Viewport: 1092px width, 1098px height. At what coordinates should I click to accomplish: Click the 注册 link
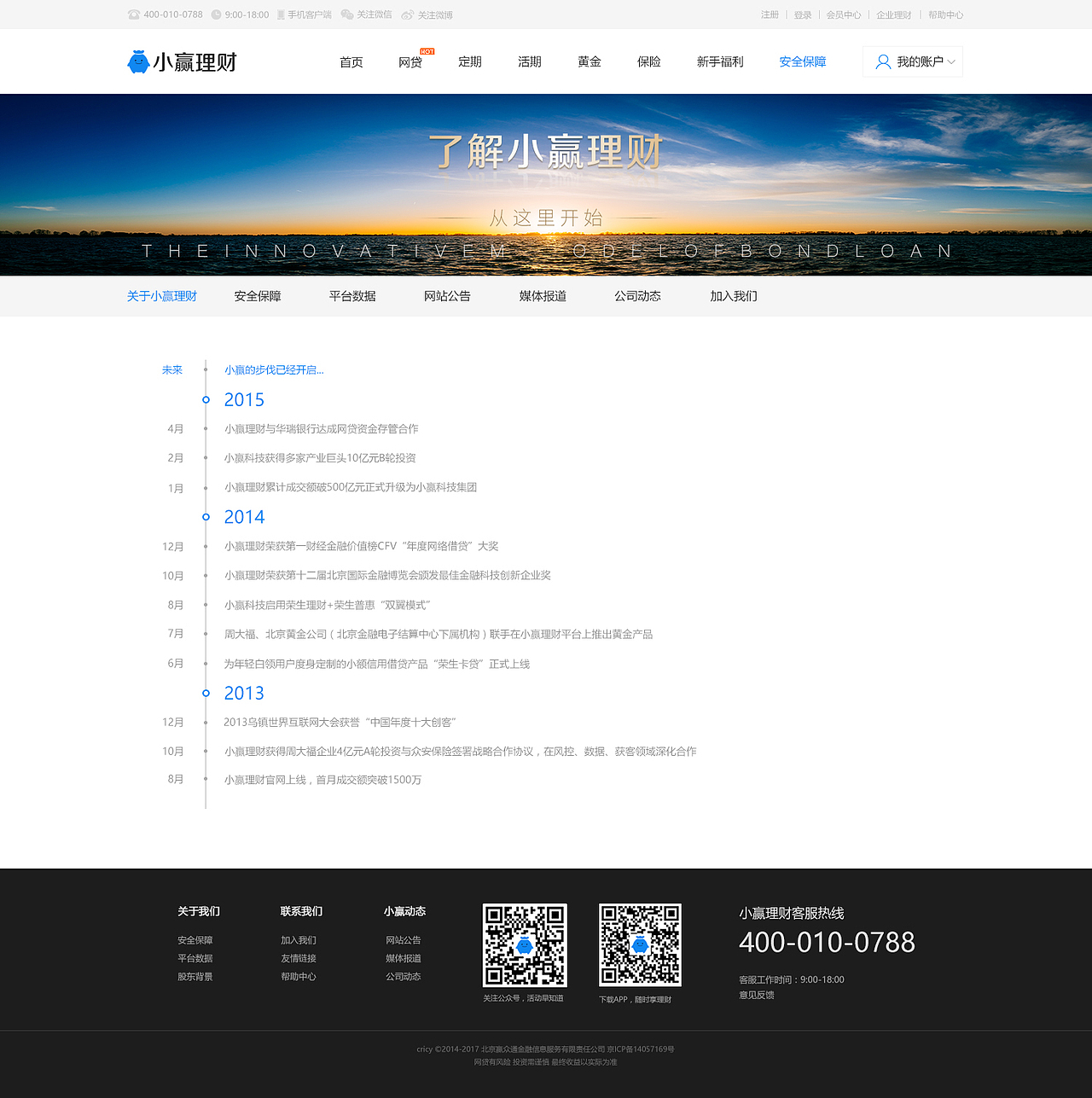[x=770, y=15]
